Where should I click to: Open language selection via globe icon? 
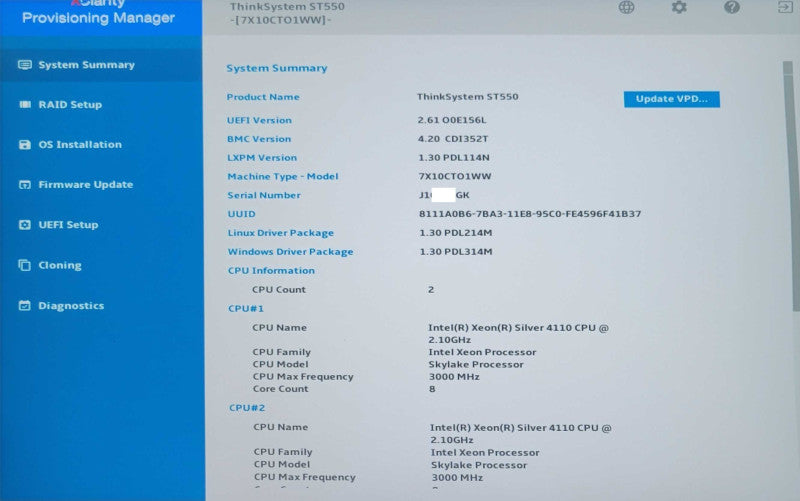point(627,7)
